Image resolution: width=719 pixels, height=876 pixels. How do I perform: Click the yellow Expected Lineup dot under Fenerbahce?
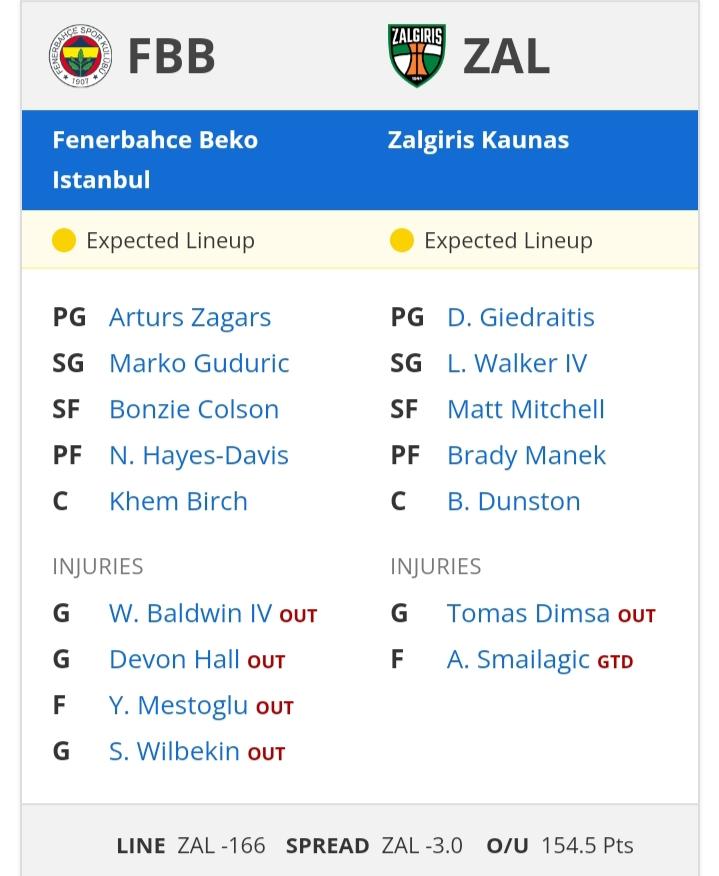[64, 240]
